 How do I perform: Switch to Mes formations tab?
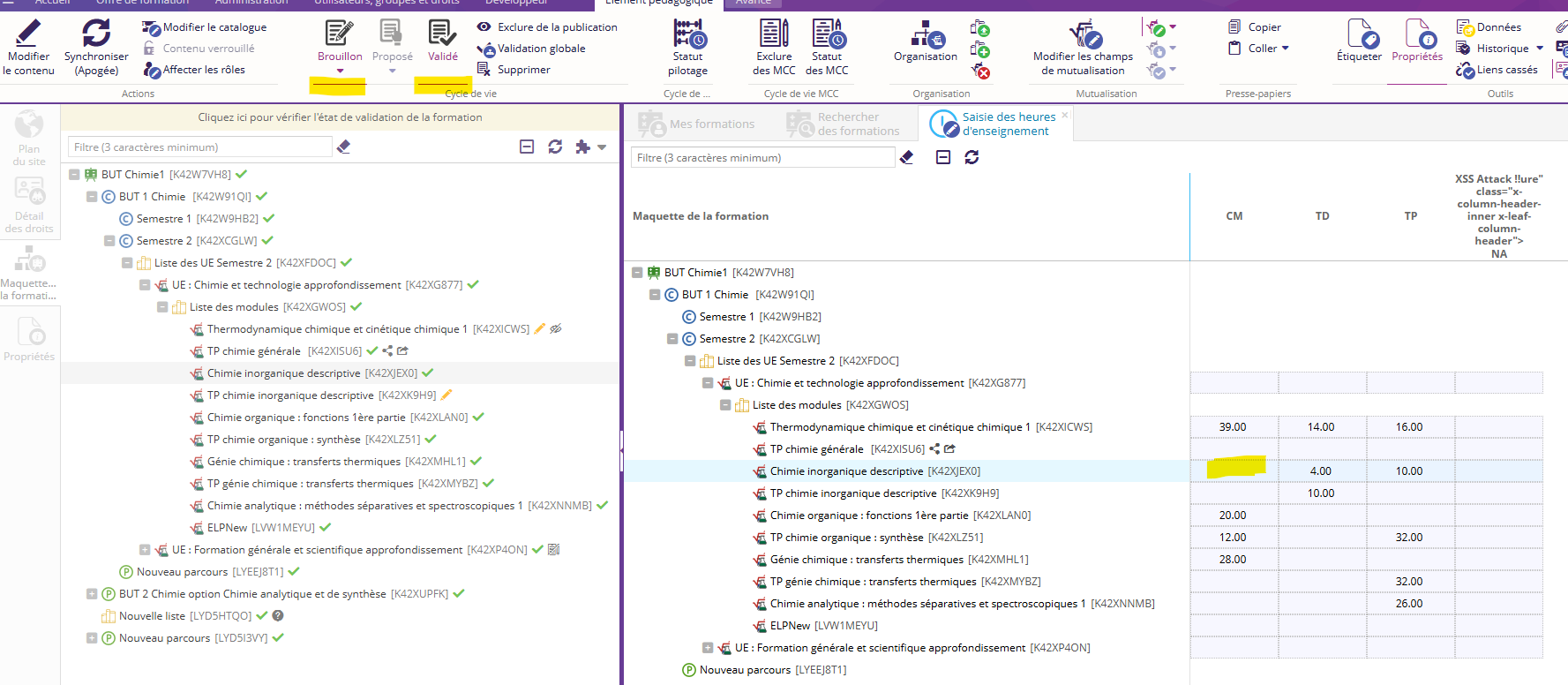(697, 124)
